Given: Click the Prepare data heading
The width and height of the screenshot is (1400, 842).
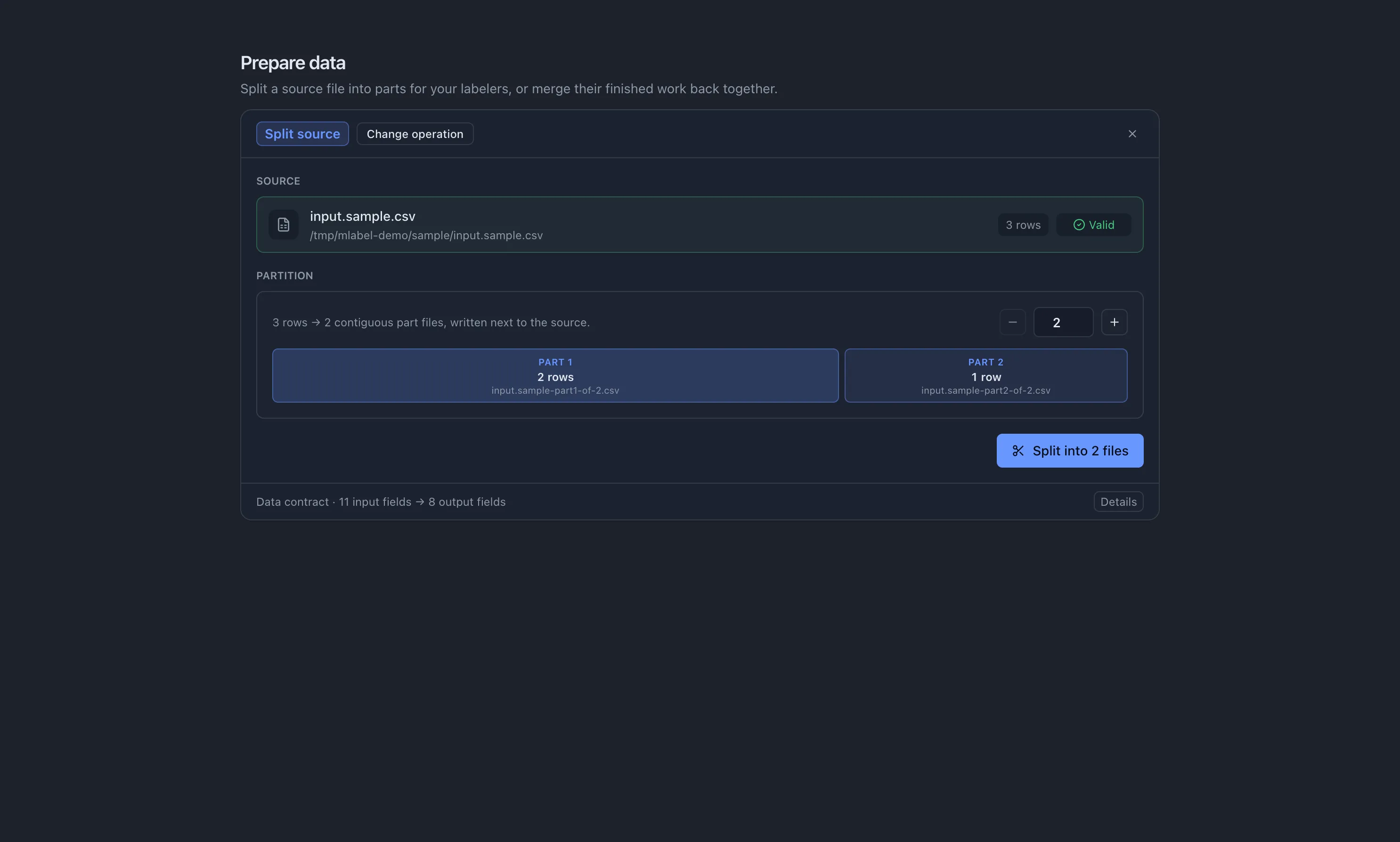Looking at the screenshot, I should point(293,63).
